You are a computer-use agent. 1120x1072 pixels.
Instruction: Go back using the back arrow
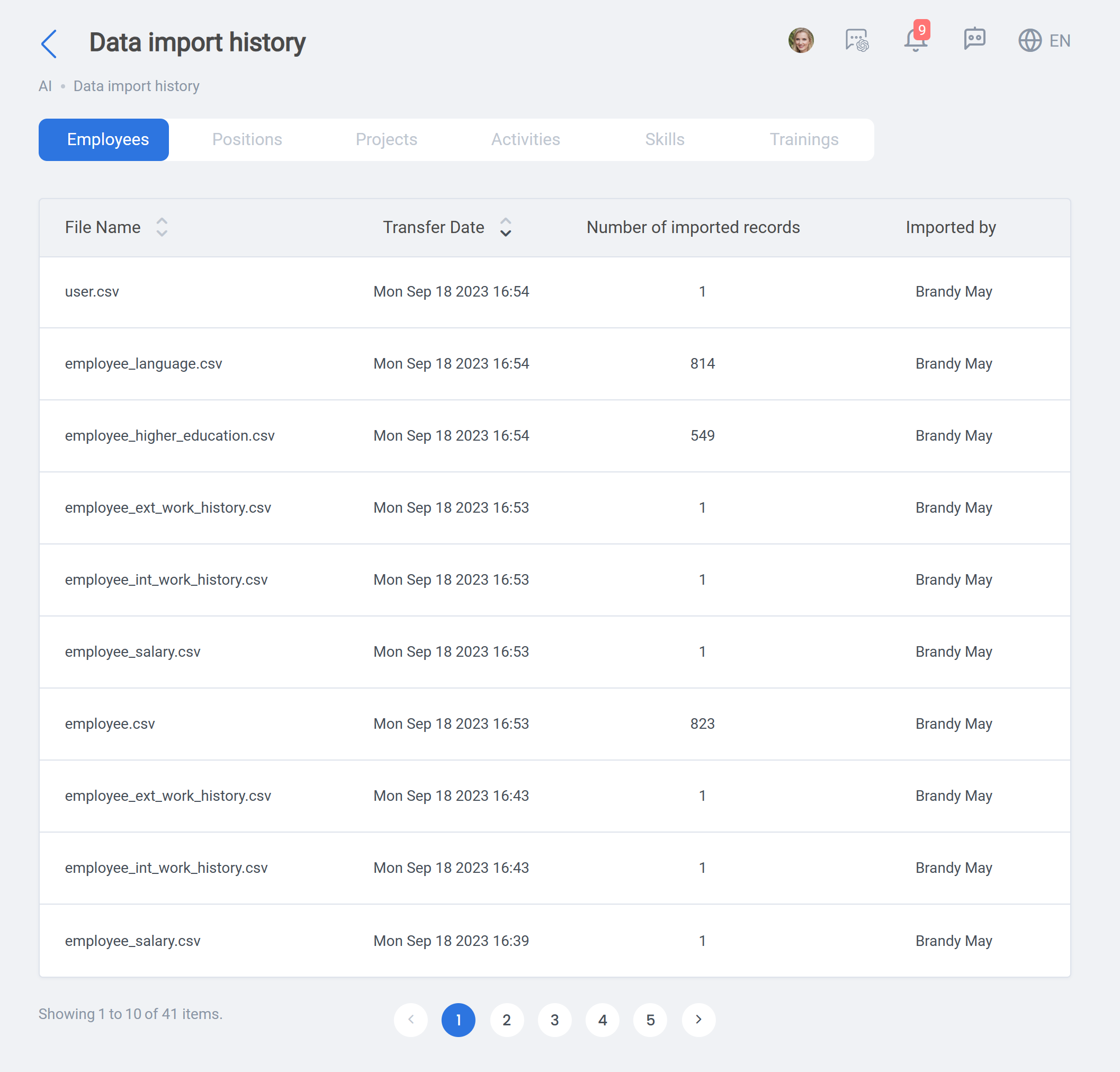pos(49,43)
